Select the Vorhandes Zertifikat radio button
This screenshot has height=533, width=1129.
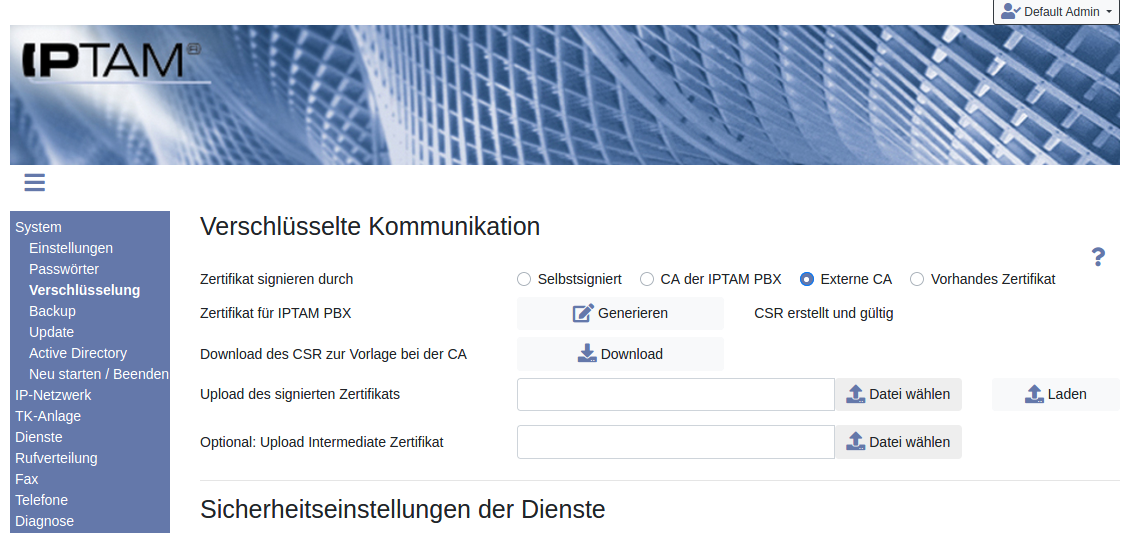click(x=917, y=280)
